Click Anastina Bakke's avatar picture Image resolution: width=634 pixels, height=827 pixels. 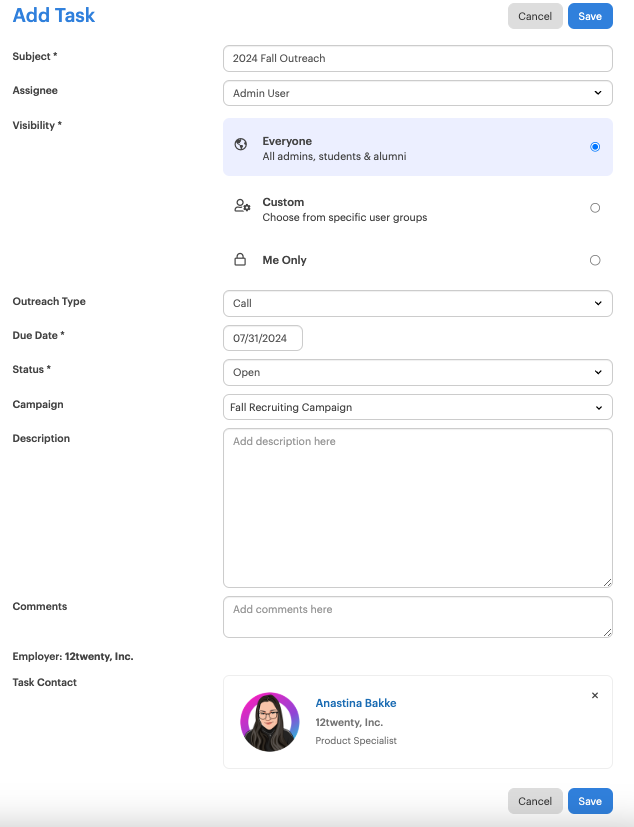click(x=270, y=722)
